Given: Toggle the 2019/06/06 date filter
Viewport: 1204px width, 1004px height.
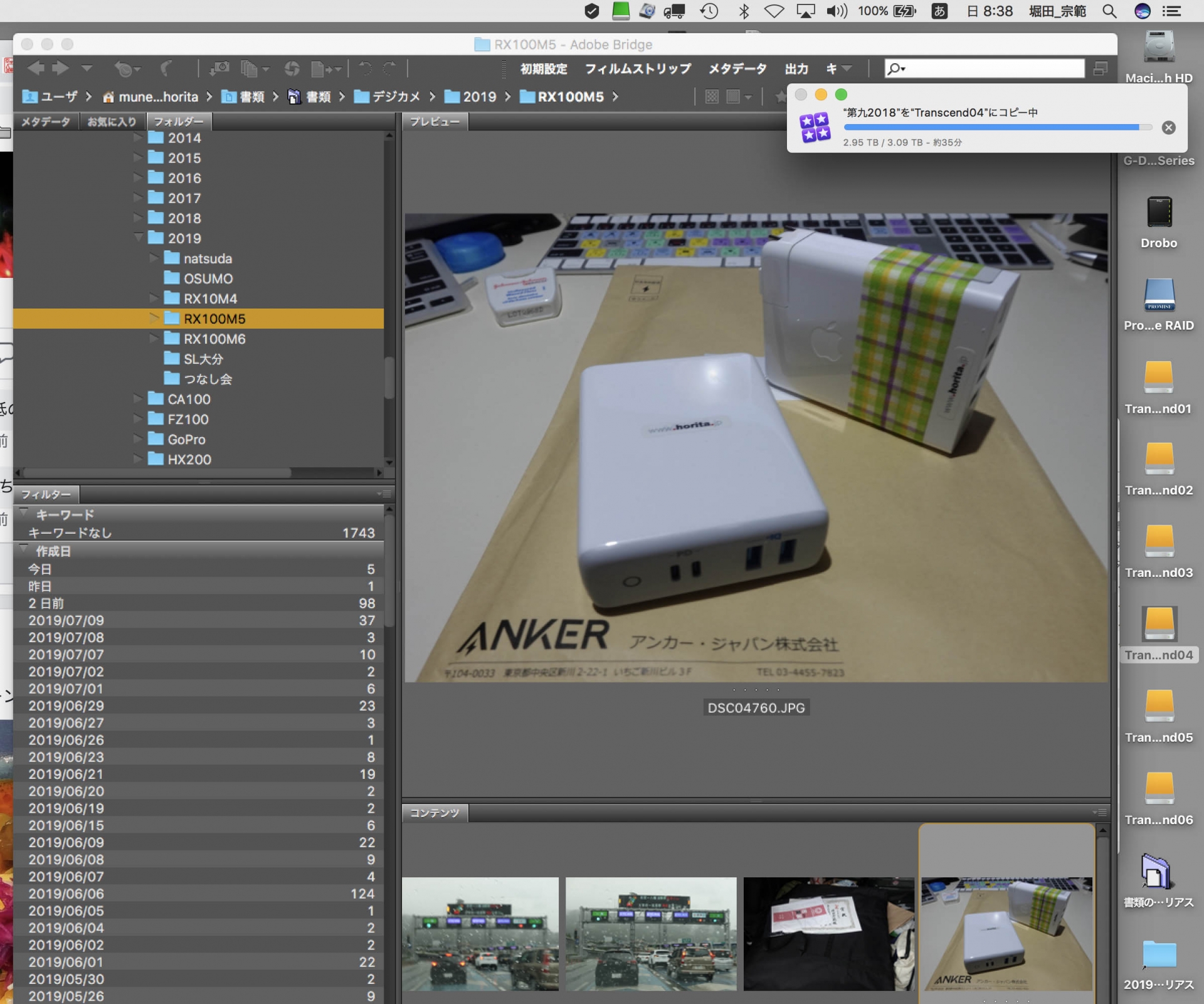Looking at the screenshot, I should click(199, 893).
